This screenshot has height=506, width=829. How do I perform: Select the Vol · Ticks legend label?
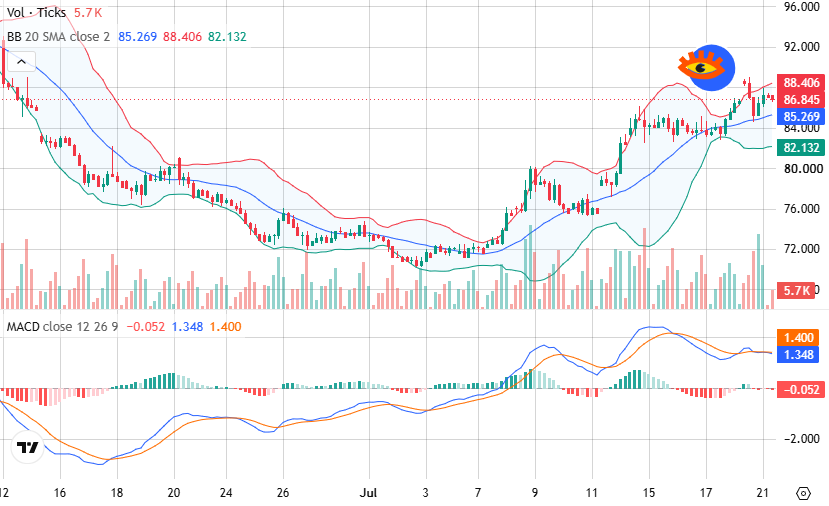click(36, 12)
